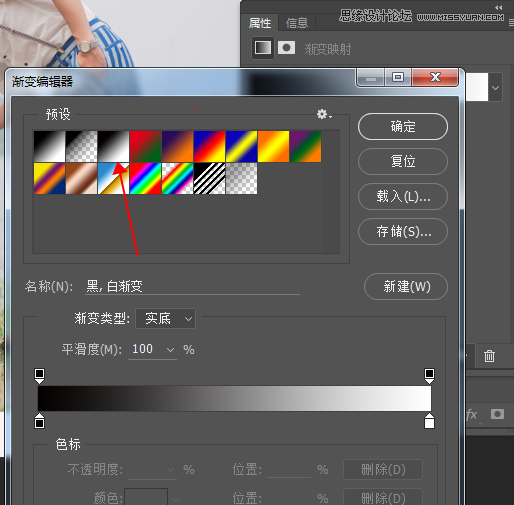
Task: Select the Red, Green gradient preset
Action: (x=145, y=146)
